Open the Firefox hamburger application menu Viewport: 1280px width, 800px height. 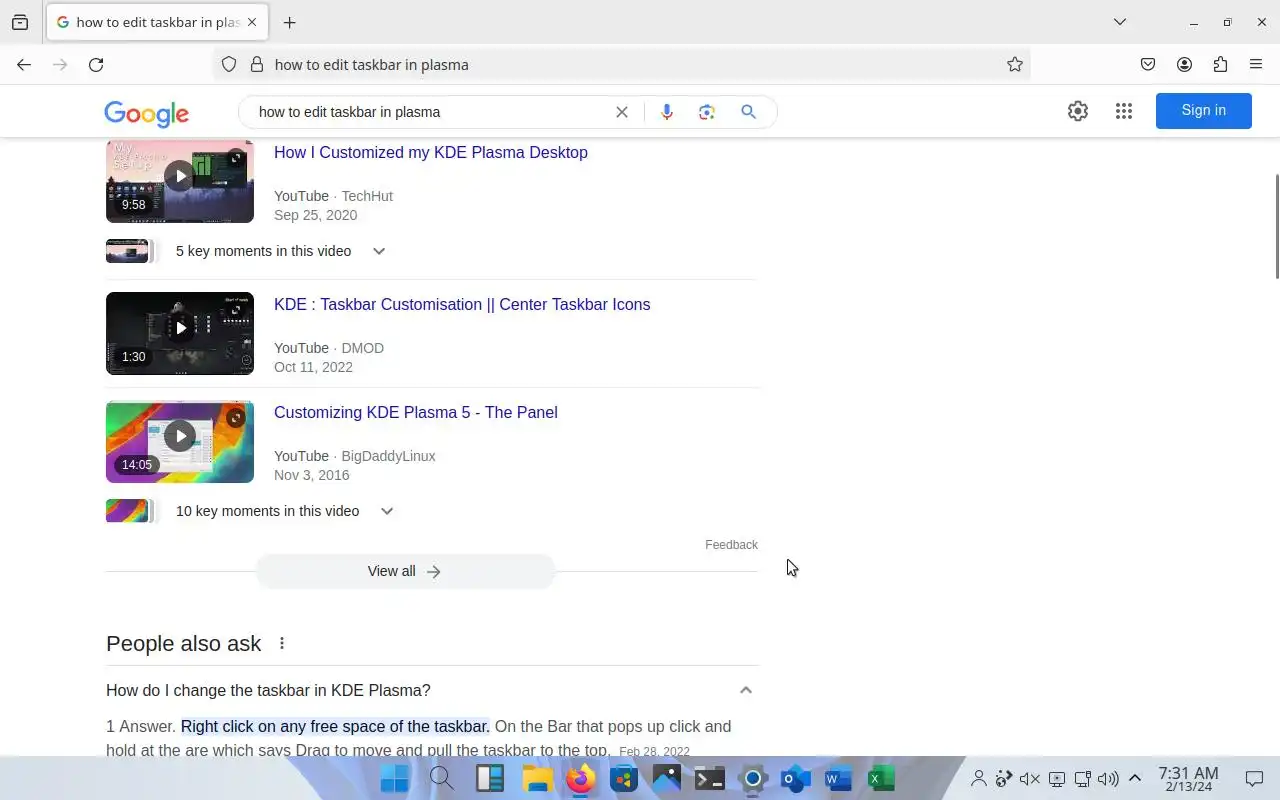click(x=1256, y=65)
